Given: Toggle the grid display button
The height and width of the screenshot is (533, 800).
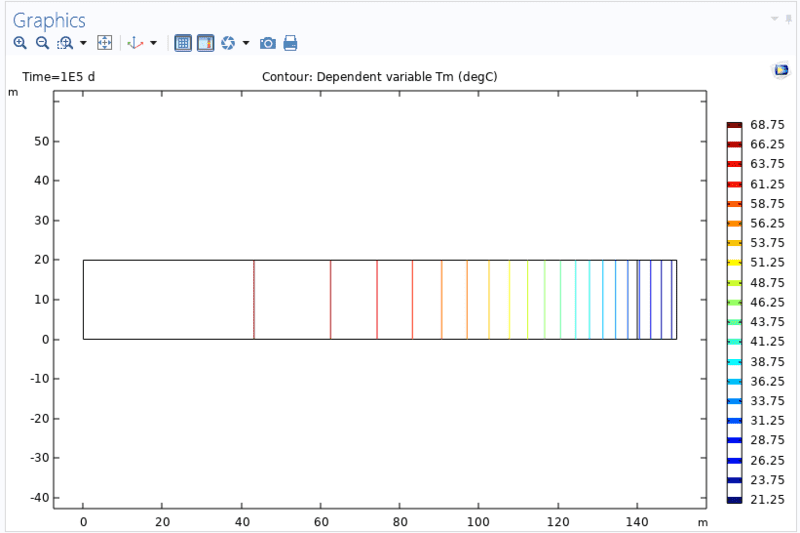Looking at the screenshot, I should coord(183,43).
